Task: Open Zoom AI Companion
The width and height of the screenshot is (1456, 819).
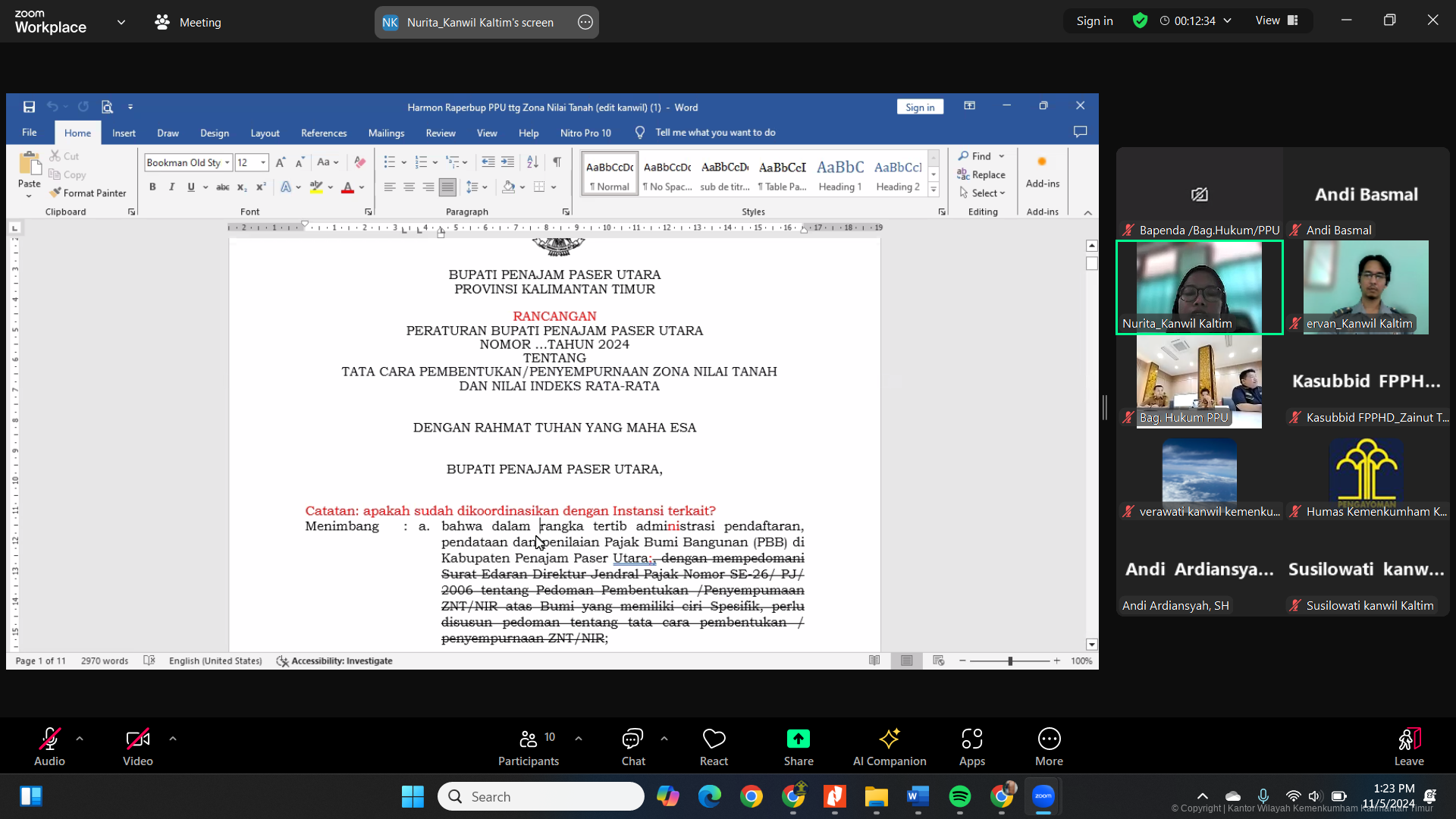Action: 890,748
